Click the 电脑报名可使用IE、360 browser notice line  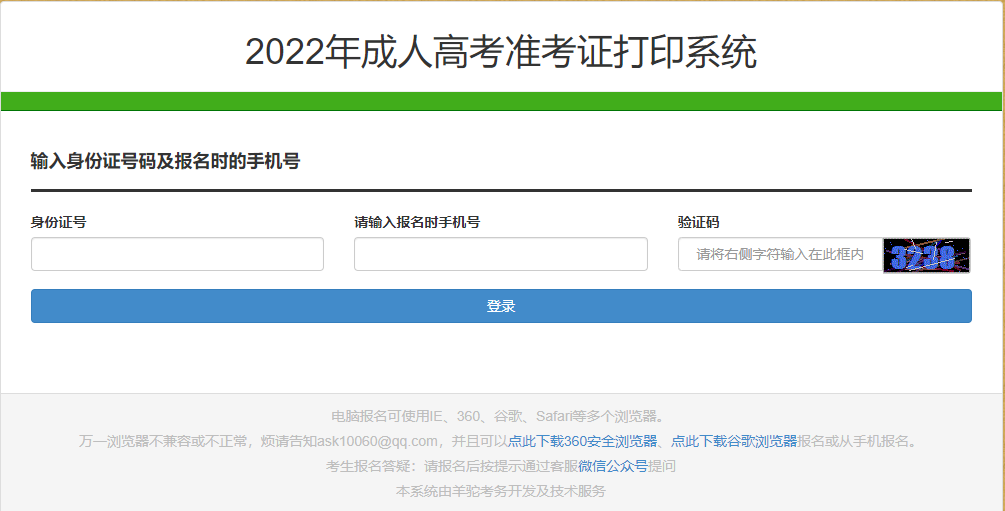click(498, 416)
